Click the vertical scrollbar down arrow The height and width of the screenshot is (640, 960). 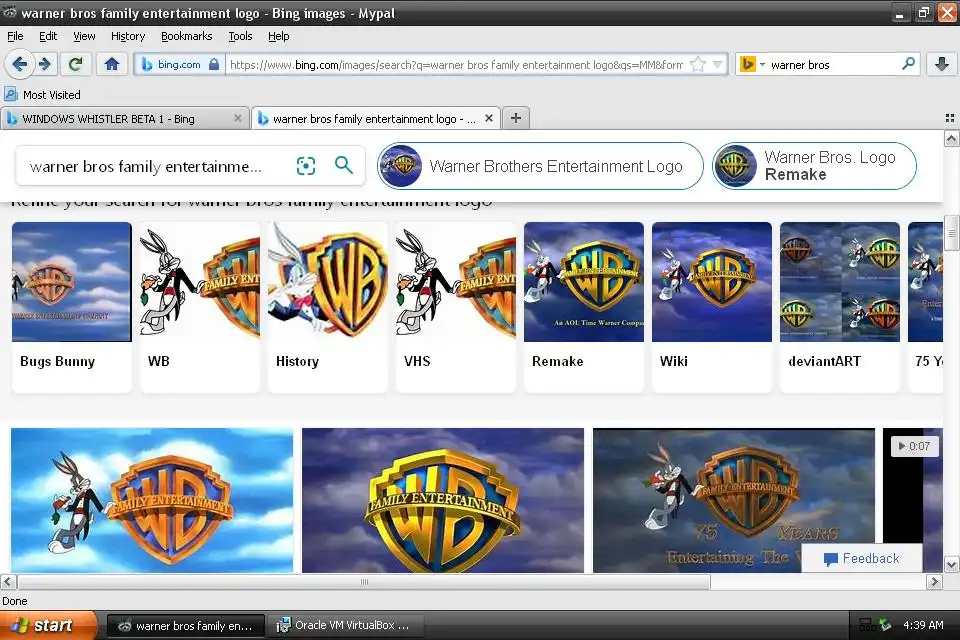pos(951,565)
